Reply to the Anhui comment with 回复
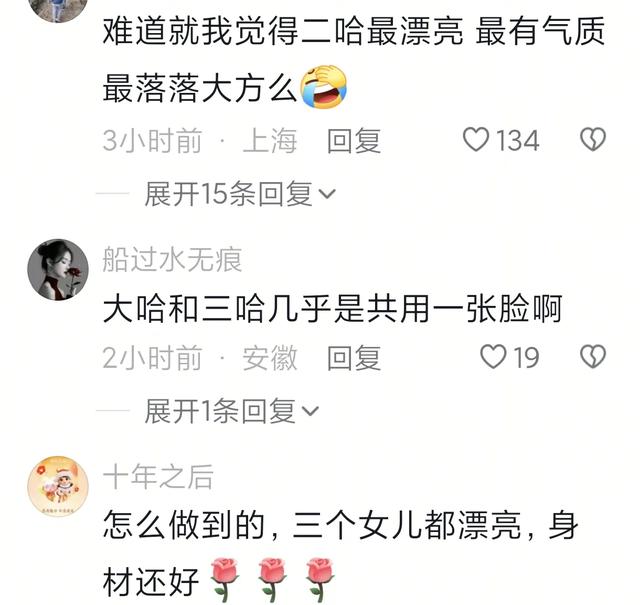Image resolution: width=640 pixels, height=605 pixels. tap(354, 358)
